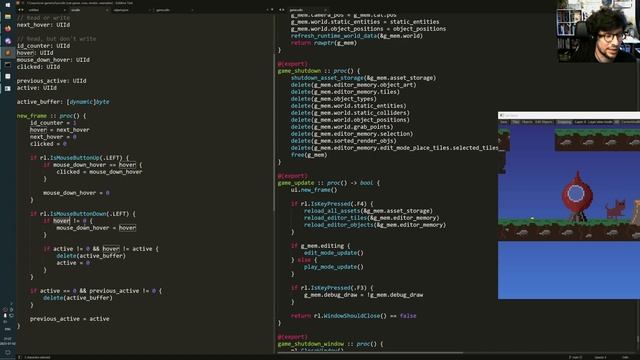
Task: Click the status bar sidebar toggle icon
Action: click(x=20, y=357)
